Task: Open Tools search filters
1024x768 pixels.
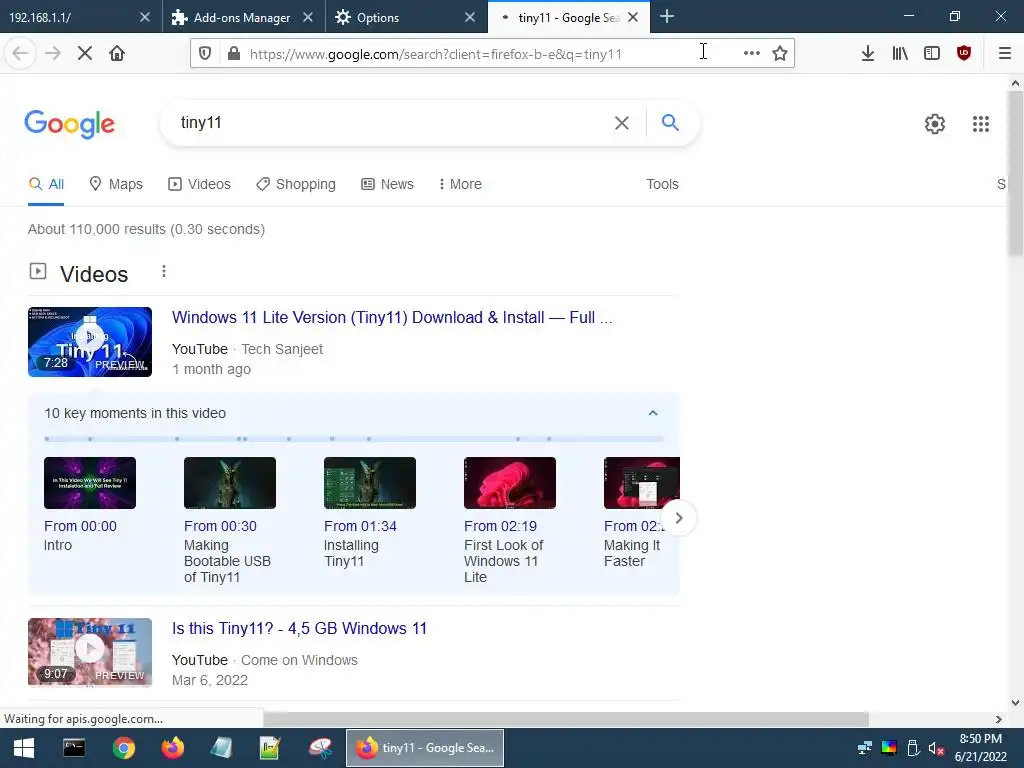Action: (662, 184)
